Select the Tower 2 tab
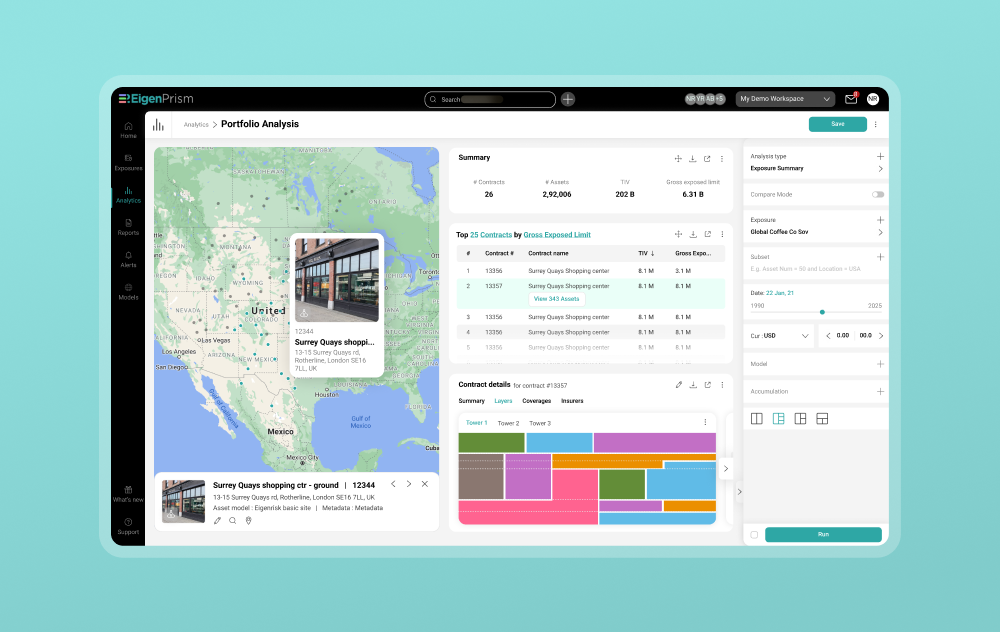The image size is (1000, 632). tap(508, 423)
